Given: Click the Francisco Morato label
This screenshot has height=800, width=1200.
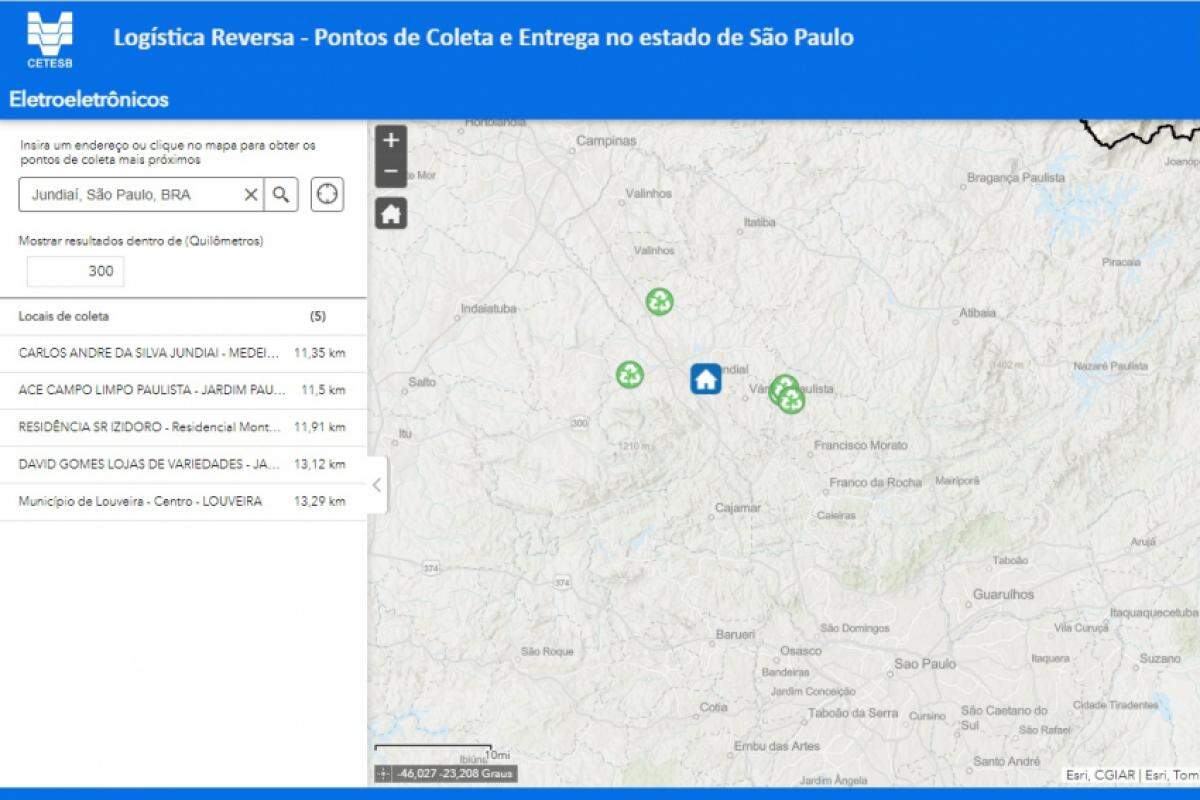Looking at the screenshot, I should point(861,445).
